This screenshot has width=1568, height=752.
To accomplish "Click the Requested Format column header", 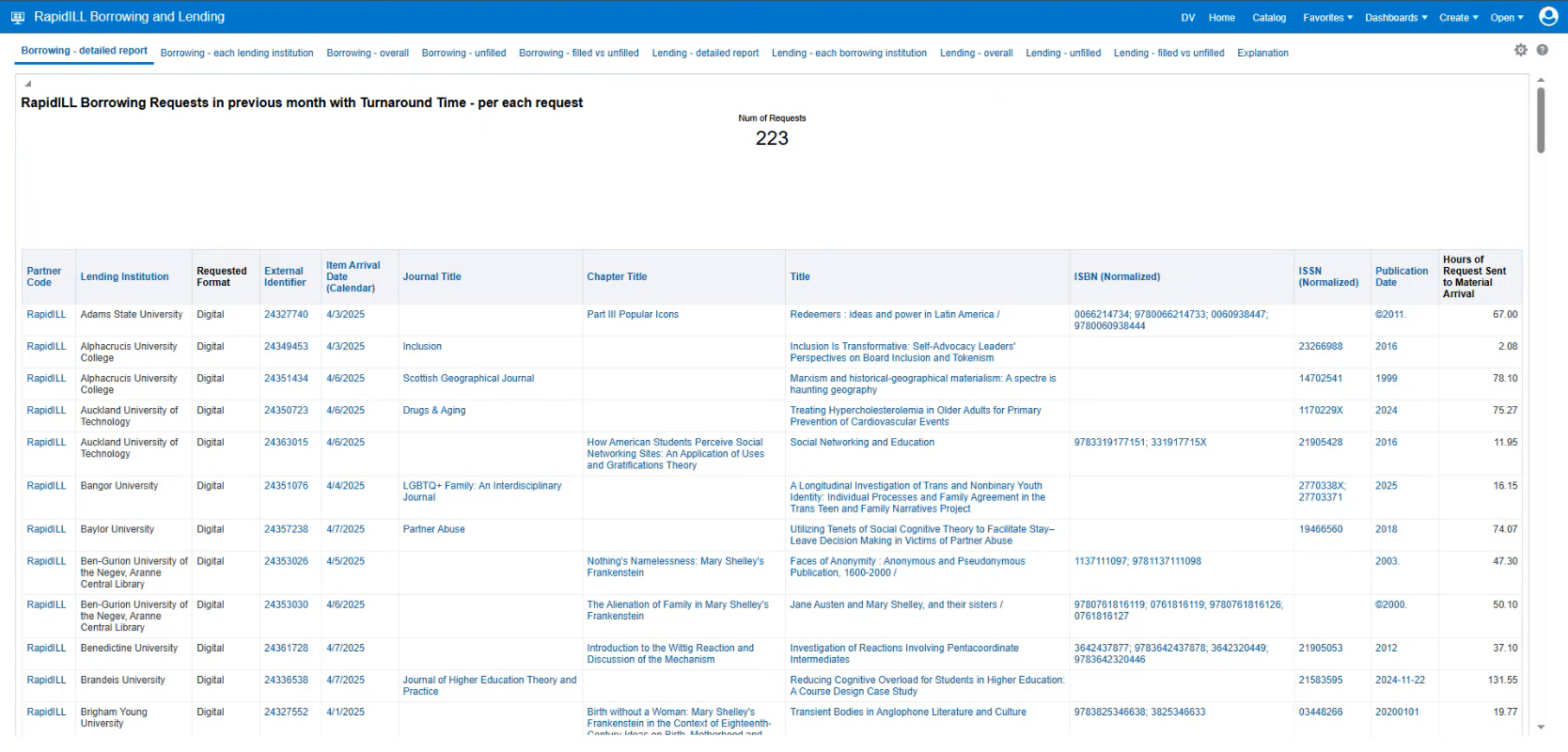I will pyautogui.click(x=222, y=276).
